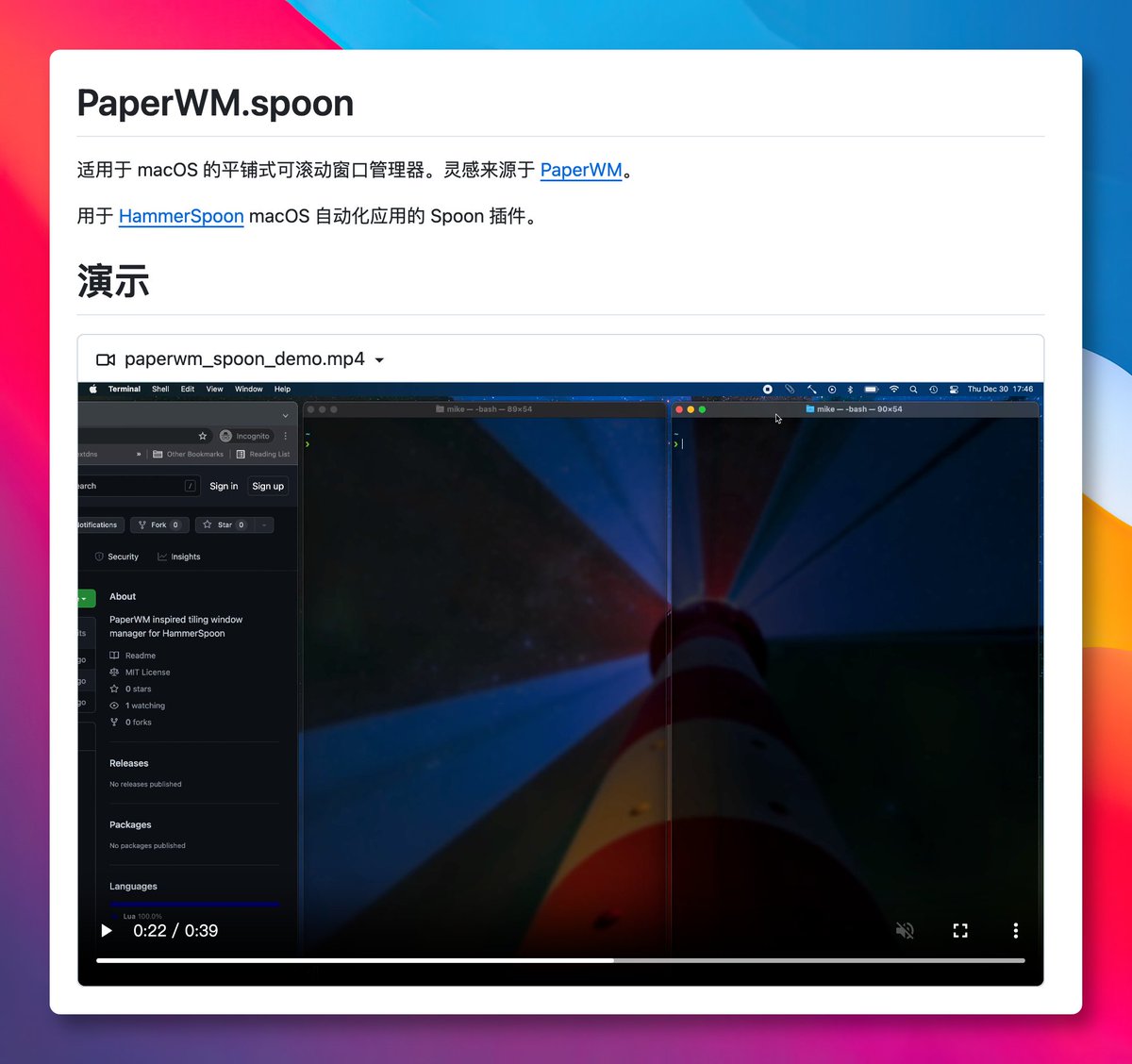The height and width of the screenshot is (1064, 1132).
Task: Click the Languages heading
Action: point(133,887)
